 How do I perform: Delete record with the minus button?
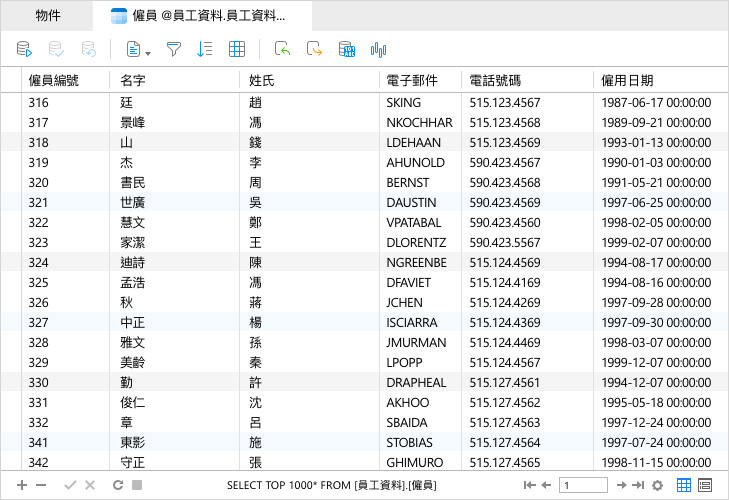click(x=41, y=485)
